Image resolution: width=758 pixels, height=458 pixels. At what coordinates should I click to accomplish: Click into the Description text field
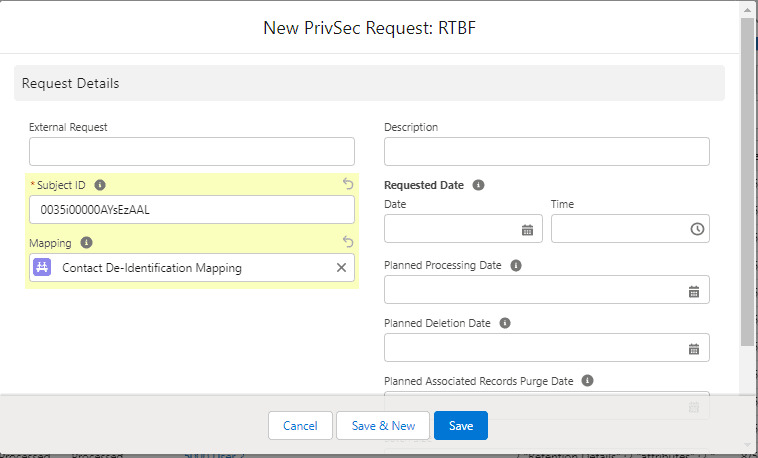pyautogui.click(x=546, y=152)
